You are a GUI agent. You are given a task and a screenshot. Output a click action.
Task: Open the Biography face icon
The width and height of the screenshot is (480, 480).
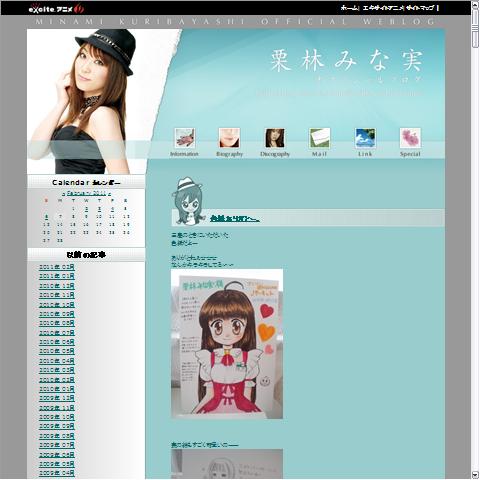tap(229, 138)
